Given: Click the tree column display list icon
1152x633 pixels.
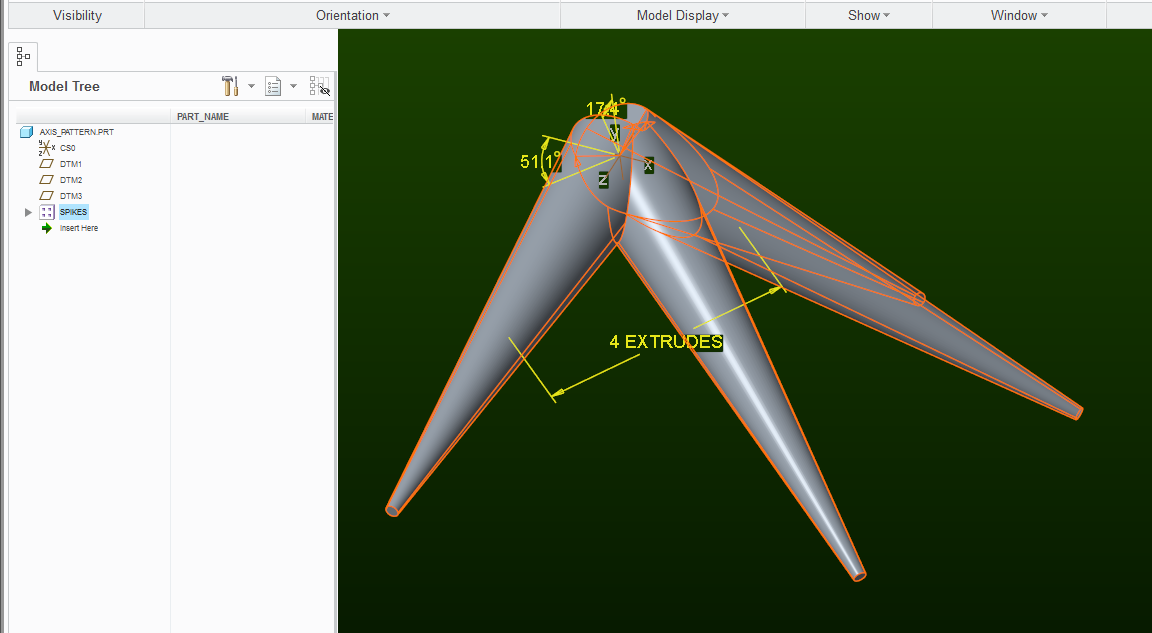Looking at the screenshot, I should pyautogui.click(x=273, y=86).
